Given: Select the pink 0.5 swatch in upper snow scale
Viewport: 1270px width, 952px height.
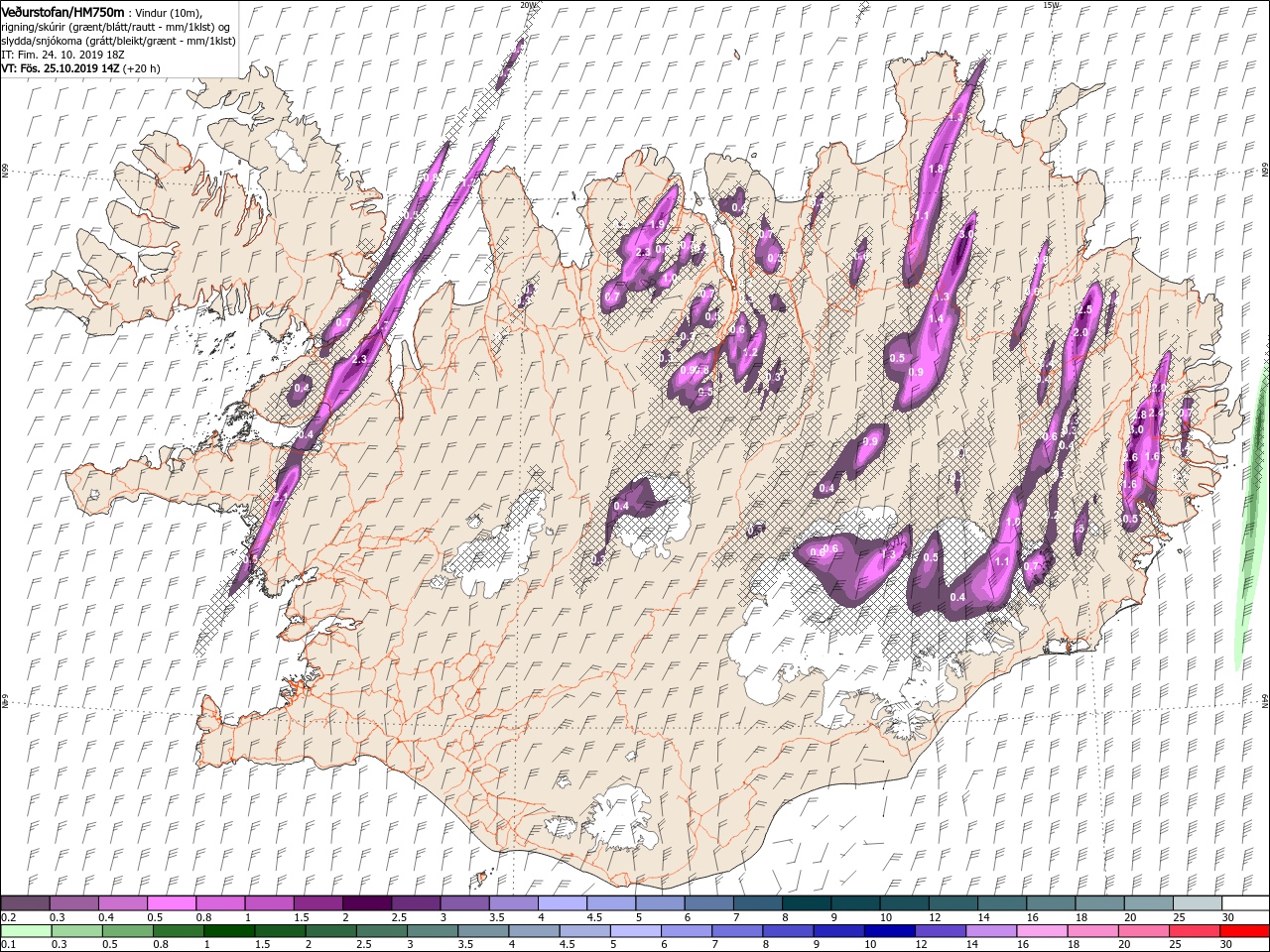Looking at the screenshot, I should [x=171, y=903].
